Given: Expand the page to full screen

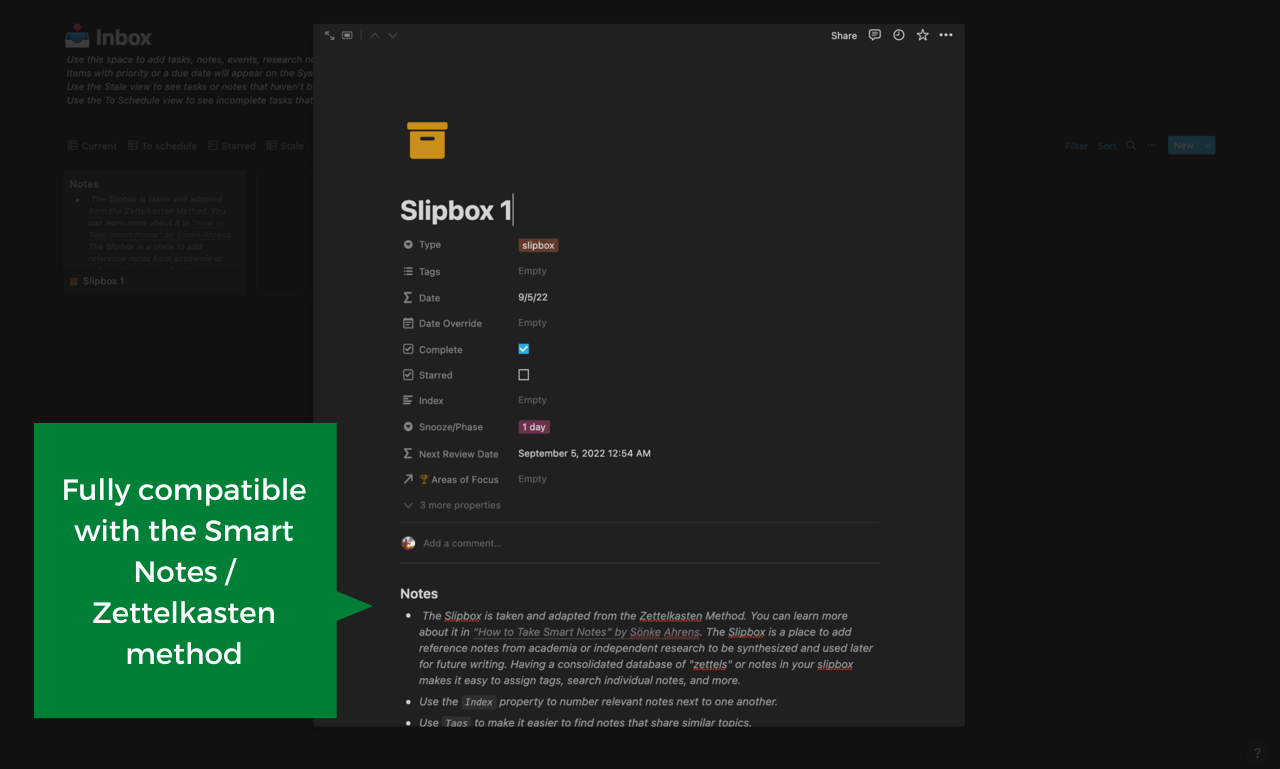Looking at the screenshot, I should [x=330, y=35].
